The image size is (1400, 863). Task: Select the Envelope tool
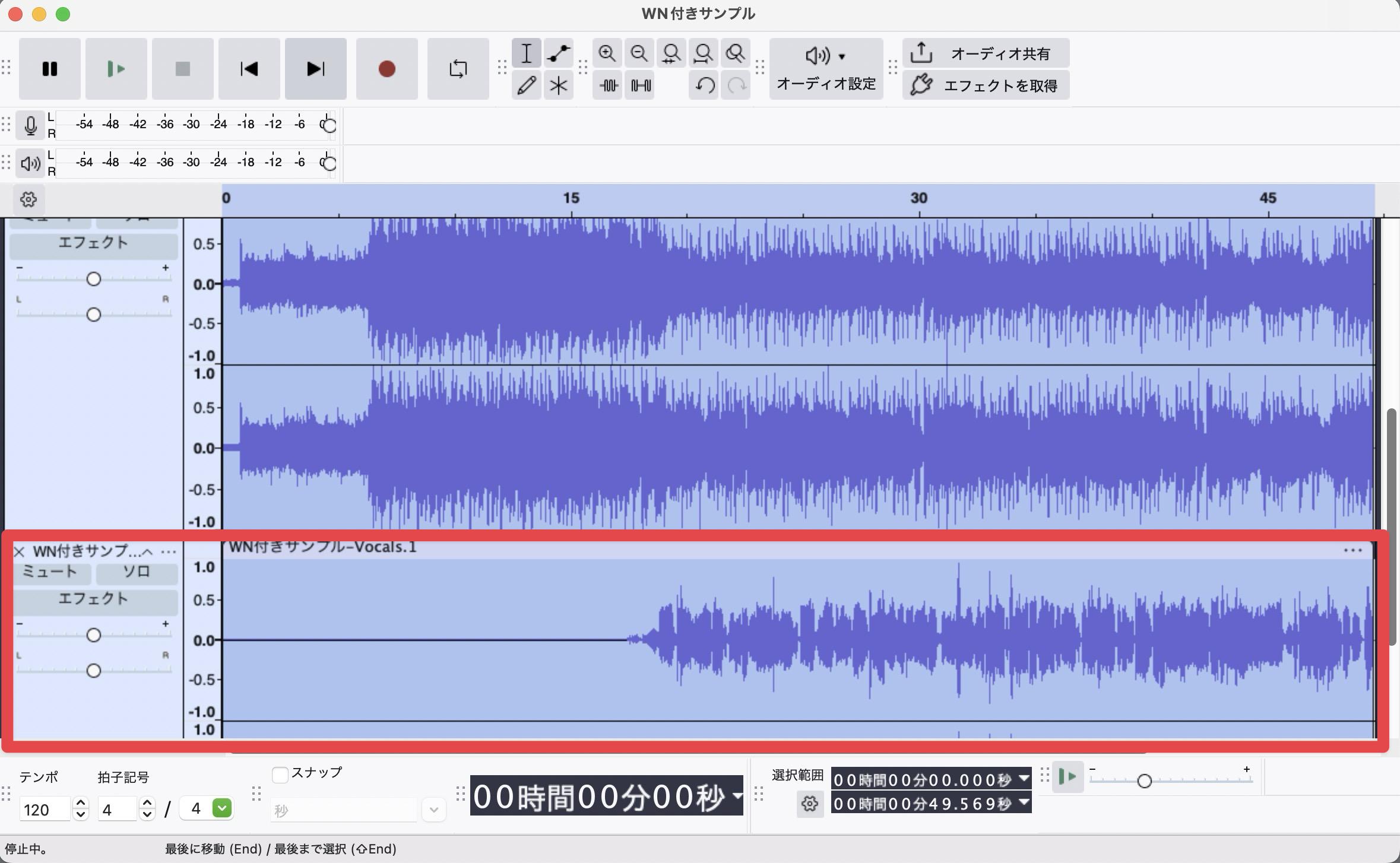[x=558, y=53]
